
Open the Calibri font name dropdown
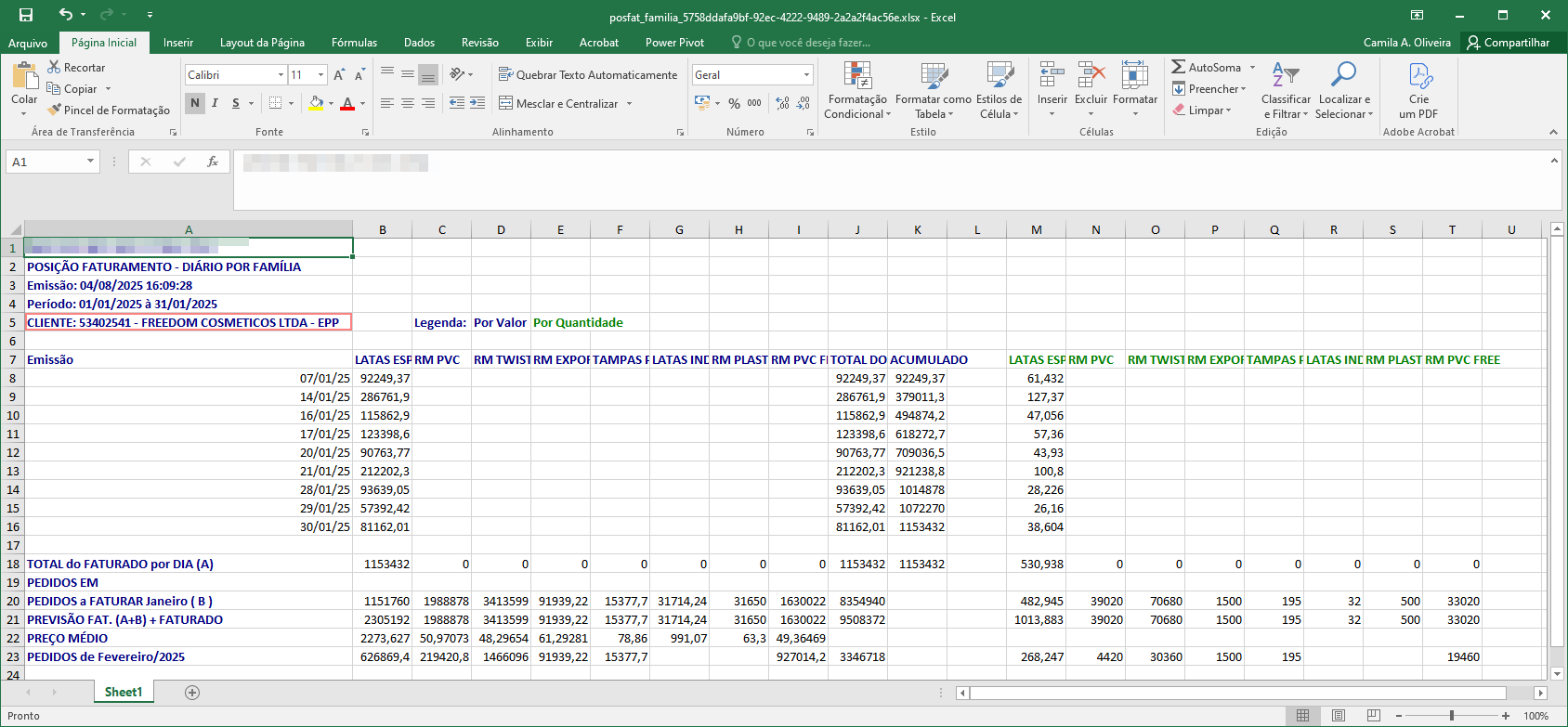click(281, 75)
